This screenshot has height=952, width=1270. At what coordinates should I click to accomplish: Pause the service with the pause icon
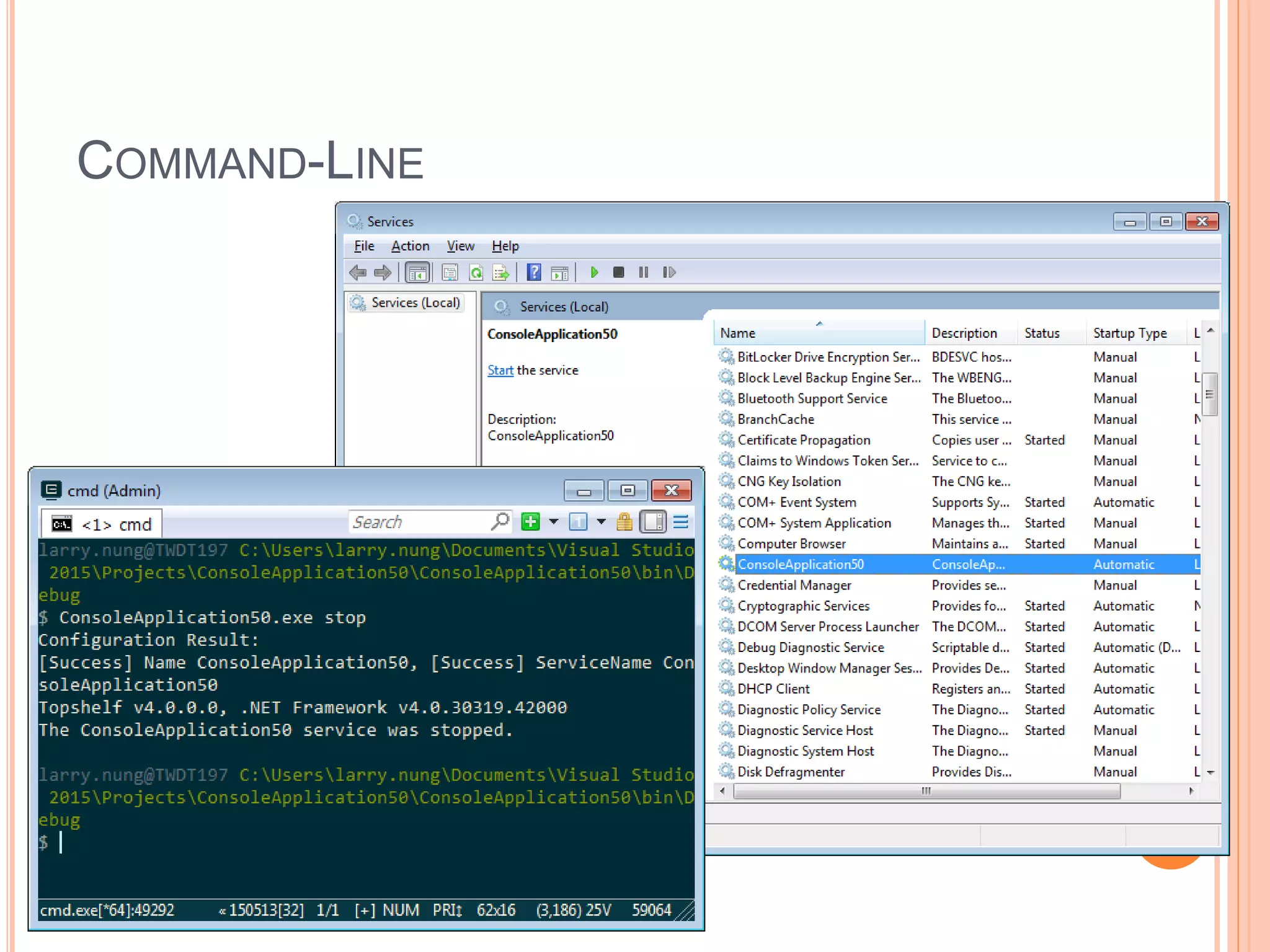click(x=644, y=272)
